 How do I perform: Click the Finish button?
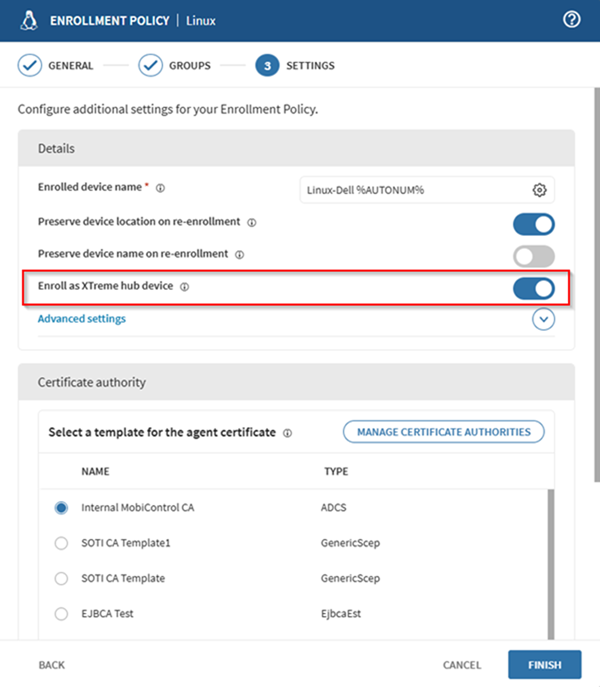[544, 664]
